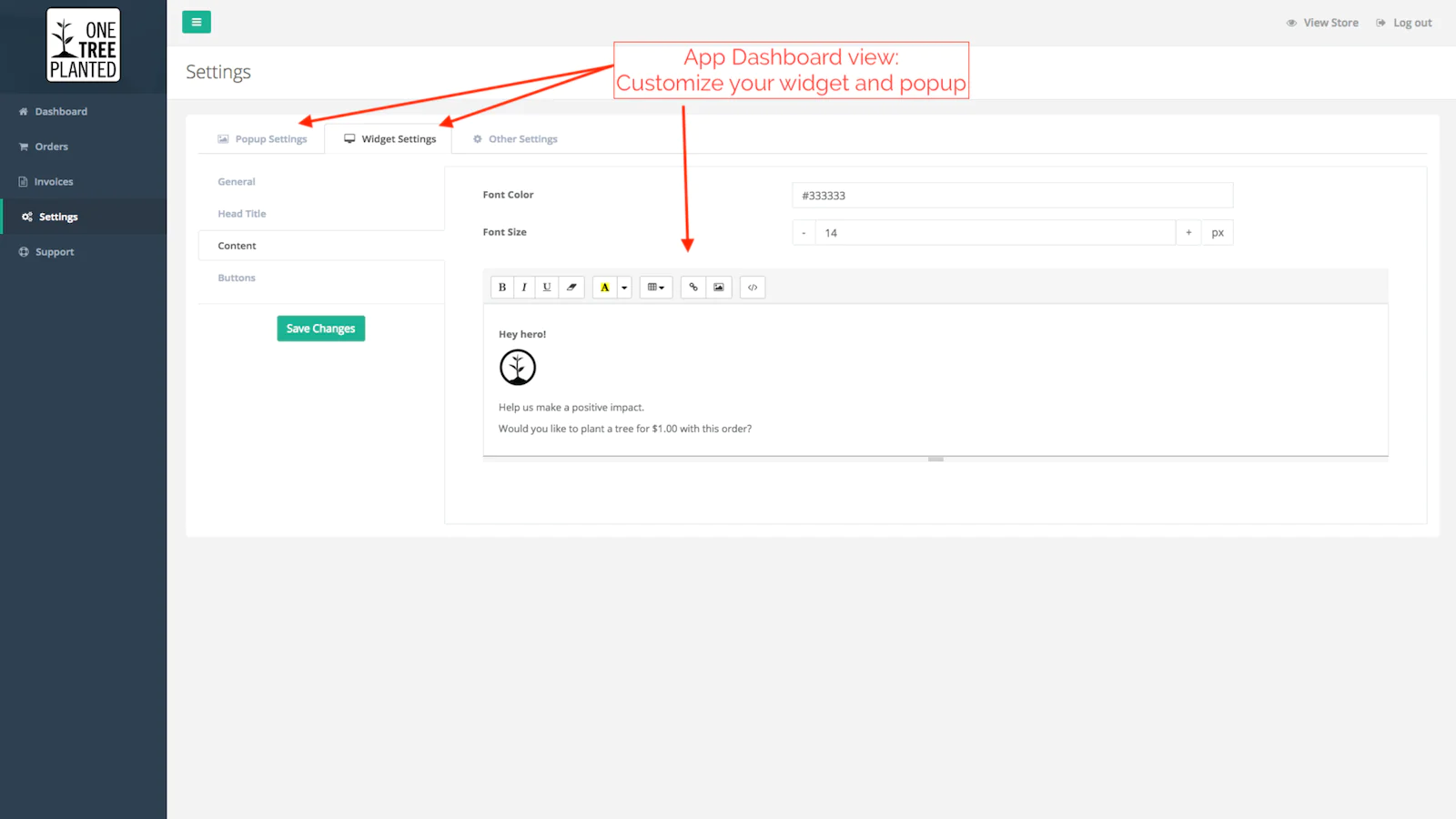Click the Save Changes button

[x=320, y=329]
